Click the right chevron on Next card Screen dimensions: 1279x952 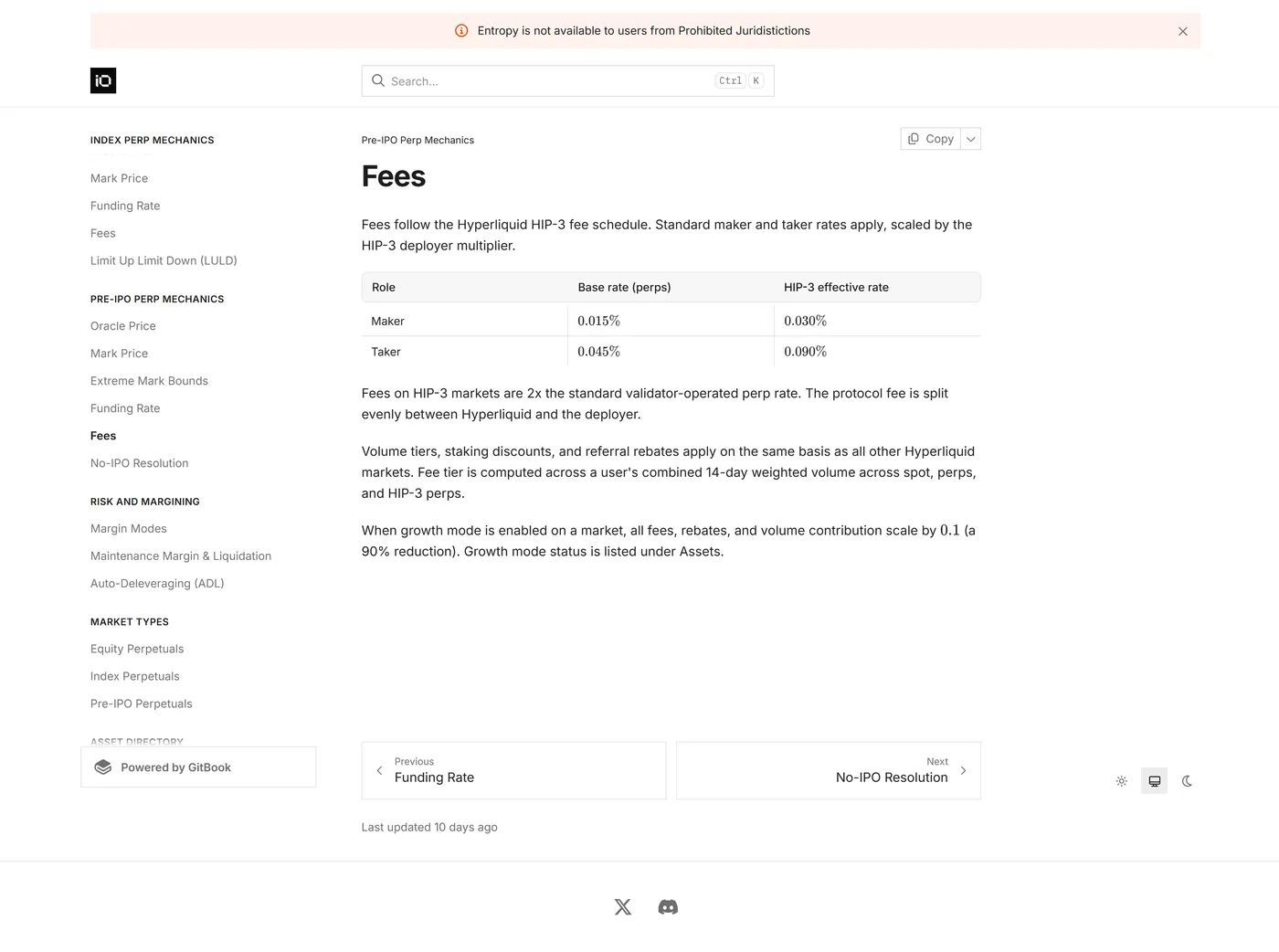tap(963, 771)
